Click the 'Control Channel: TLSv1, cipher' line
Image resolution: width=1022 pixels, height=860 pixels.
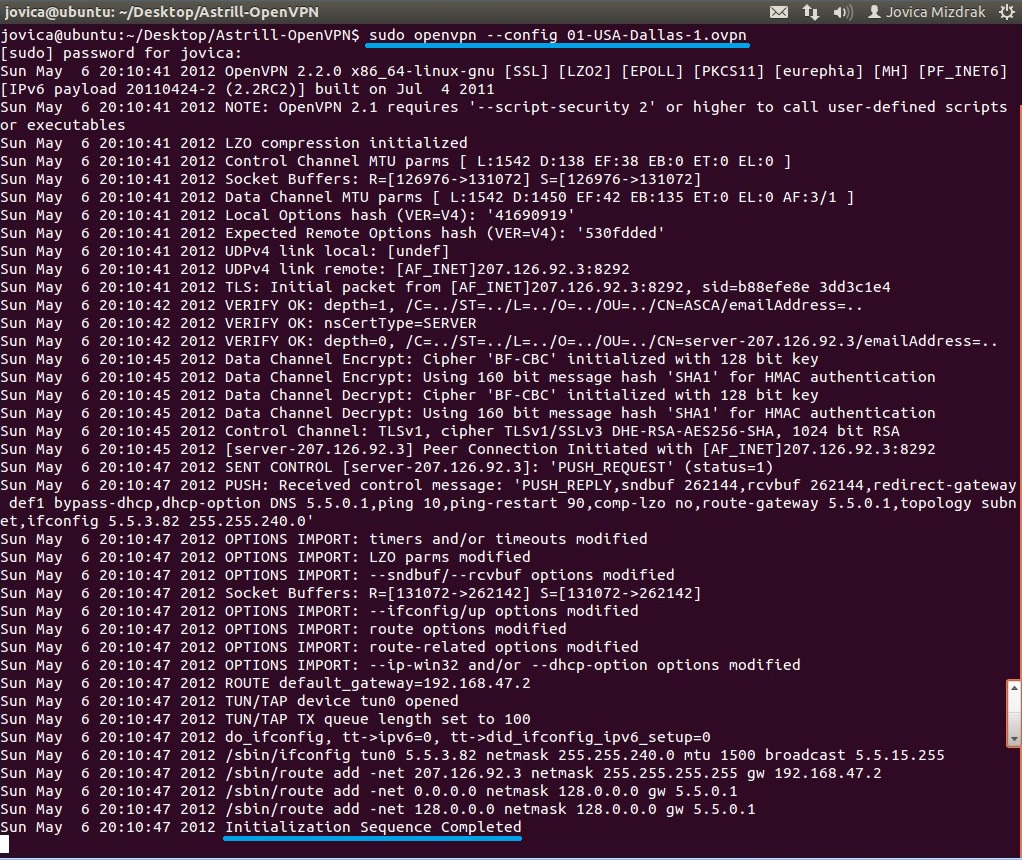pyautogui.click(x=450, y=432)
